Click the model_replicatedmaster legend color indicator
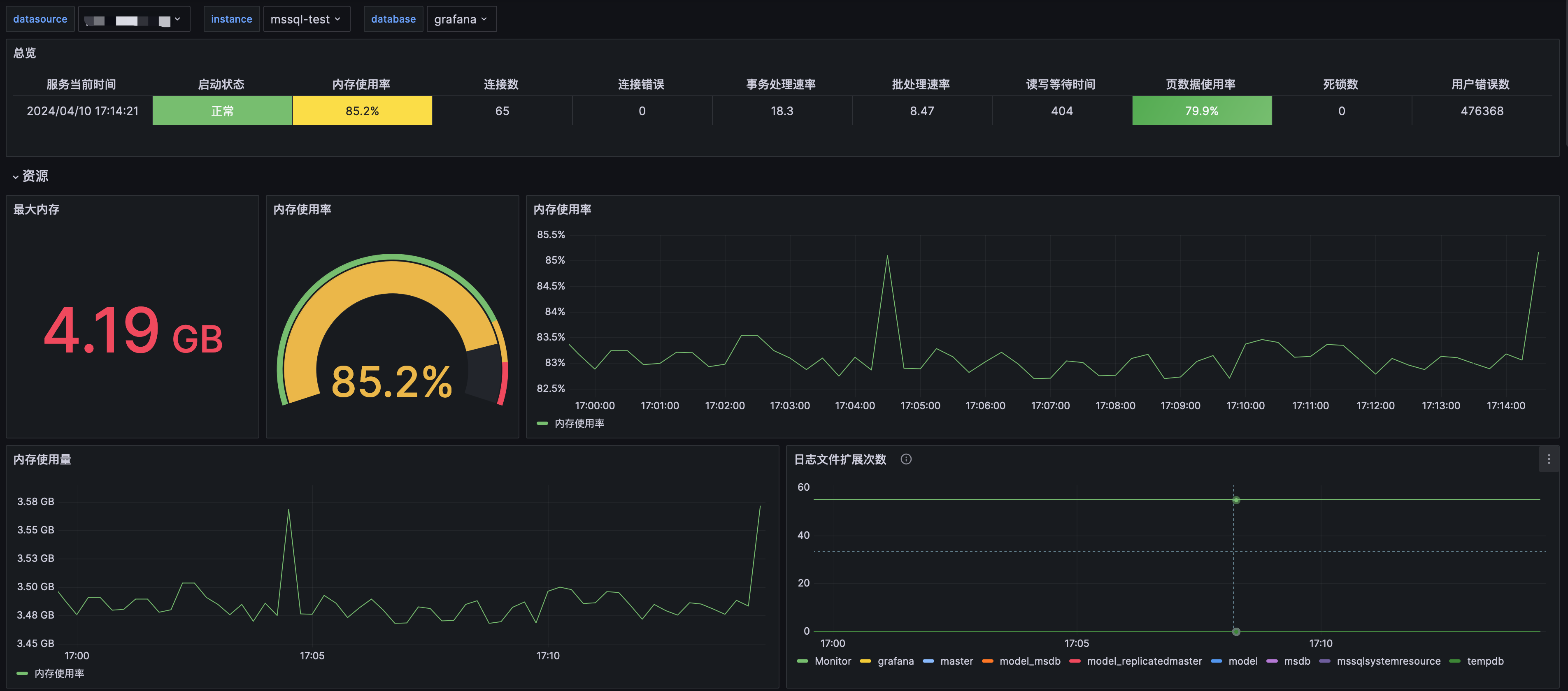 1075,661
